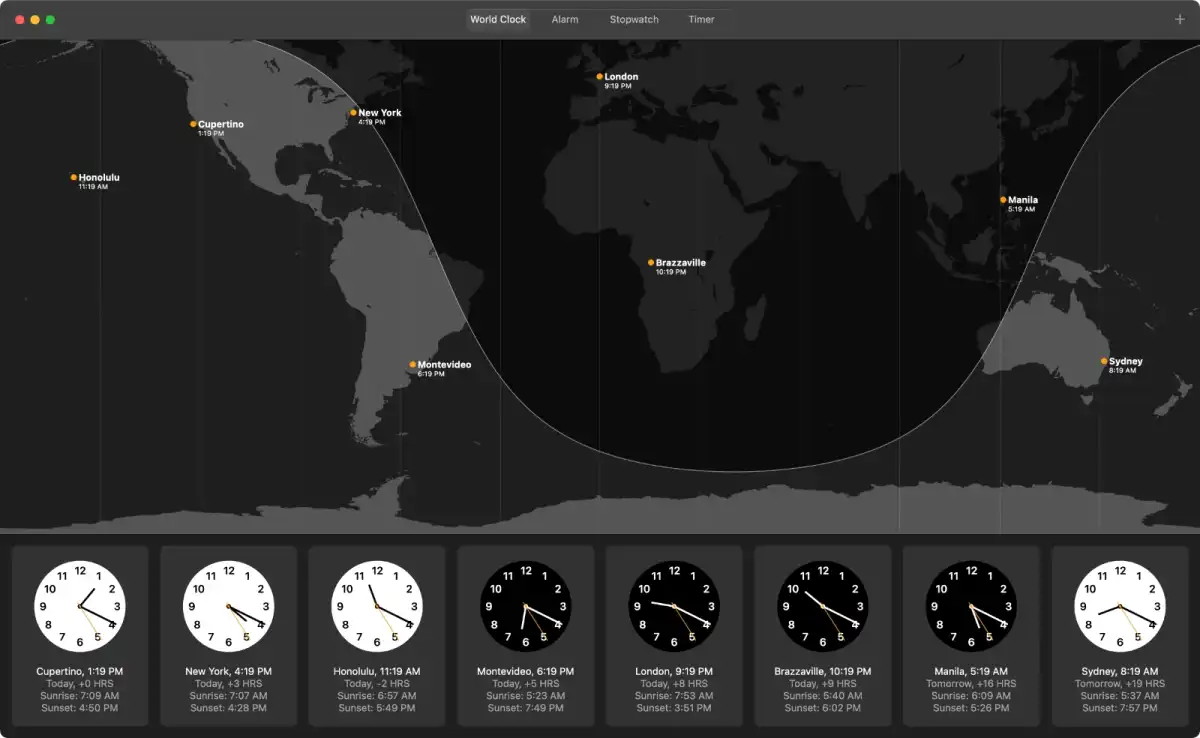Select the Sydney map pin
Screen dimensions: 1200x738
tap(1104, 361)
